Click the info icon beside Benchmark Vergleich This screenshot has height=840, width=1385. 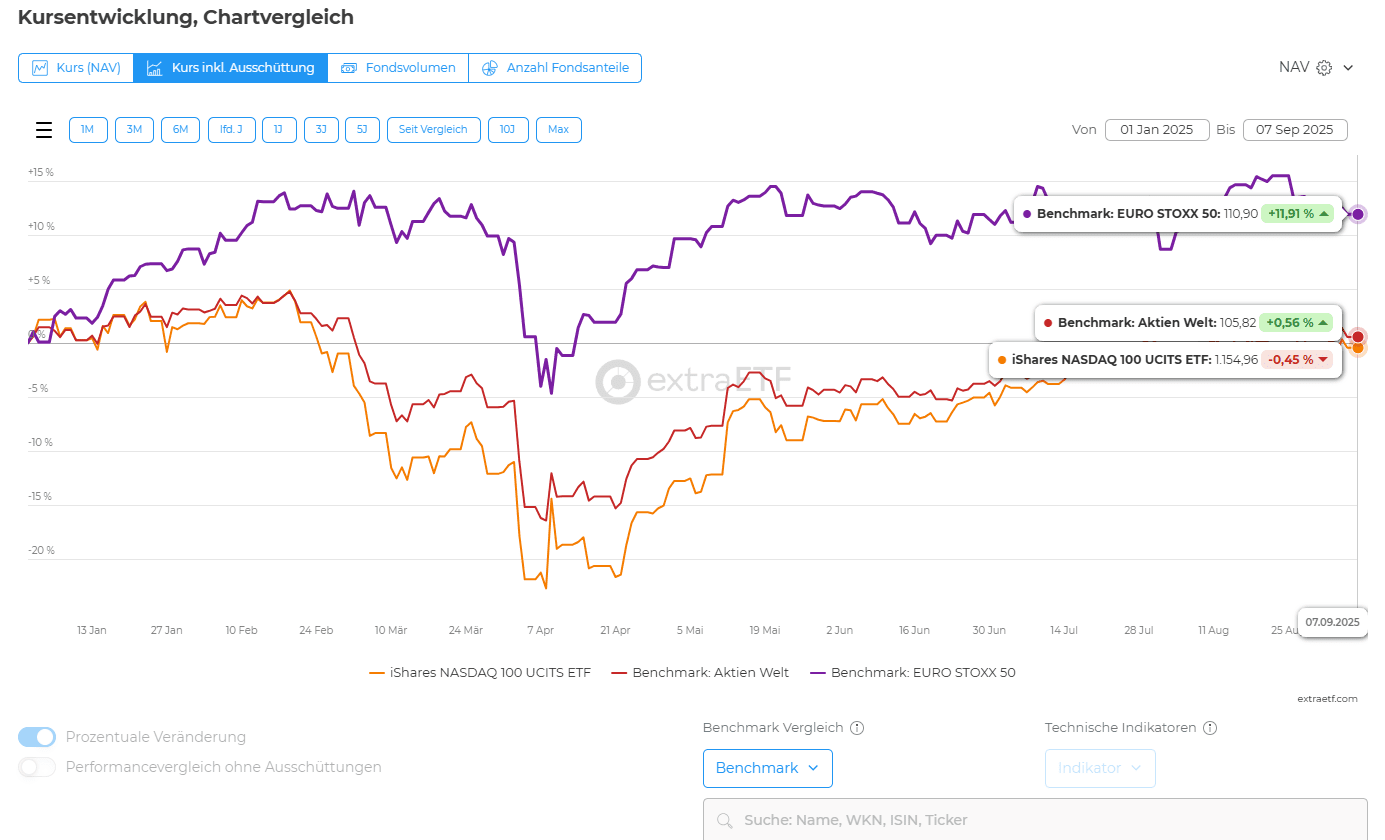coord(857,728)
